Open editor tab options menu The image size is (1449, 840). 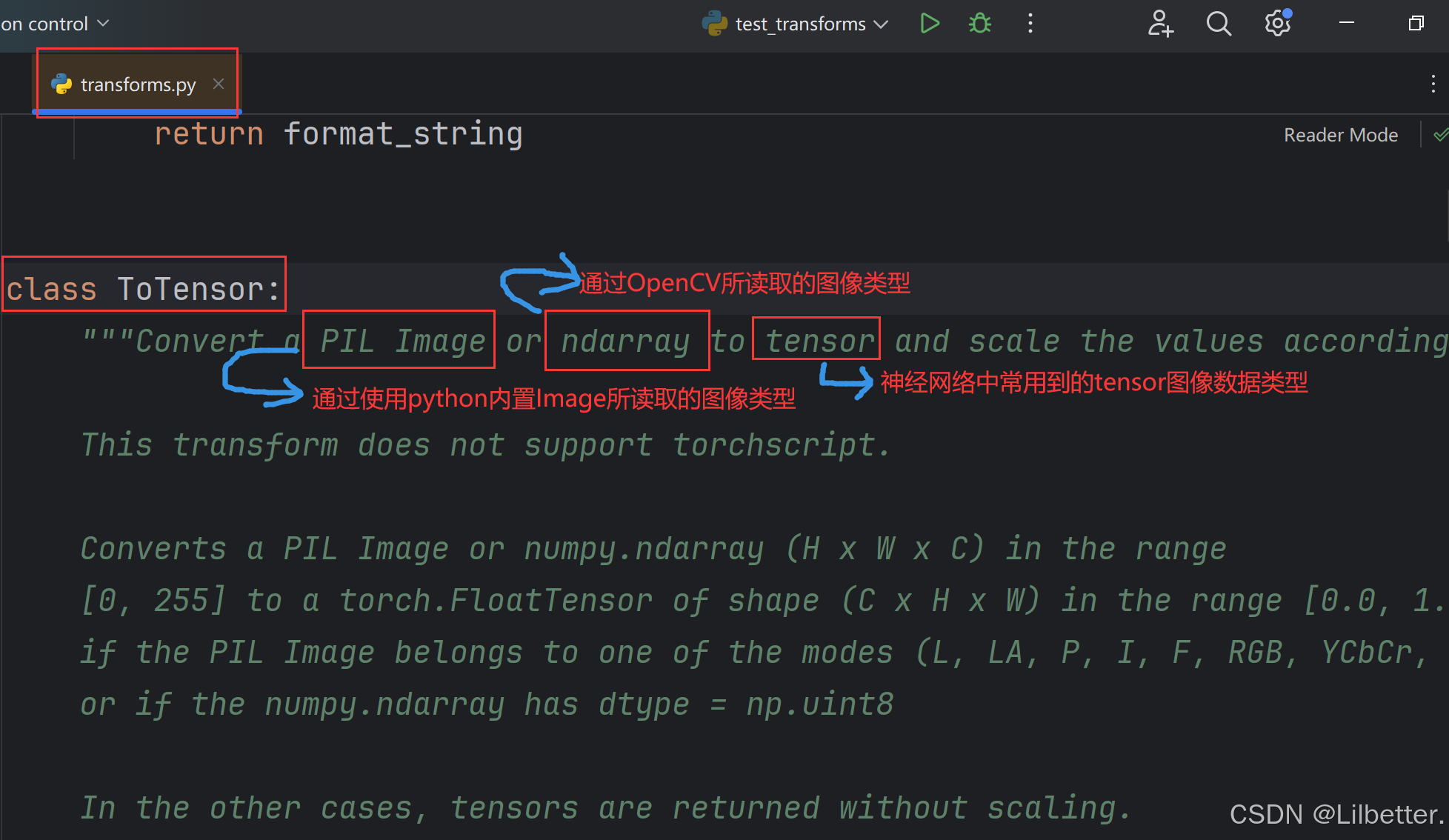point(1433,84)
